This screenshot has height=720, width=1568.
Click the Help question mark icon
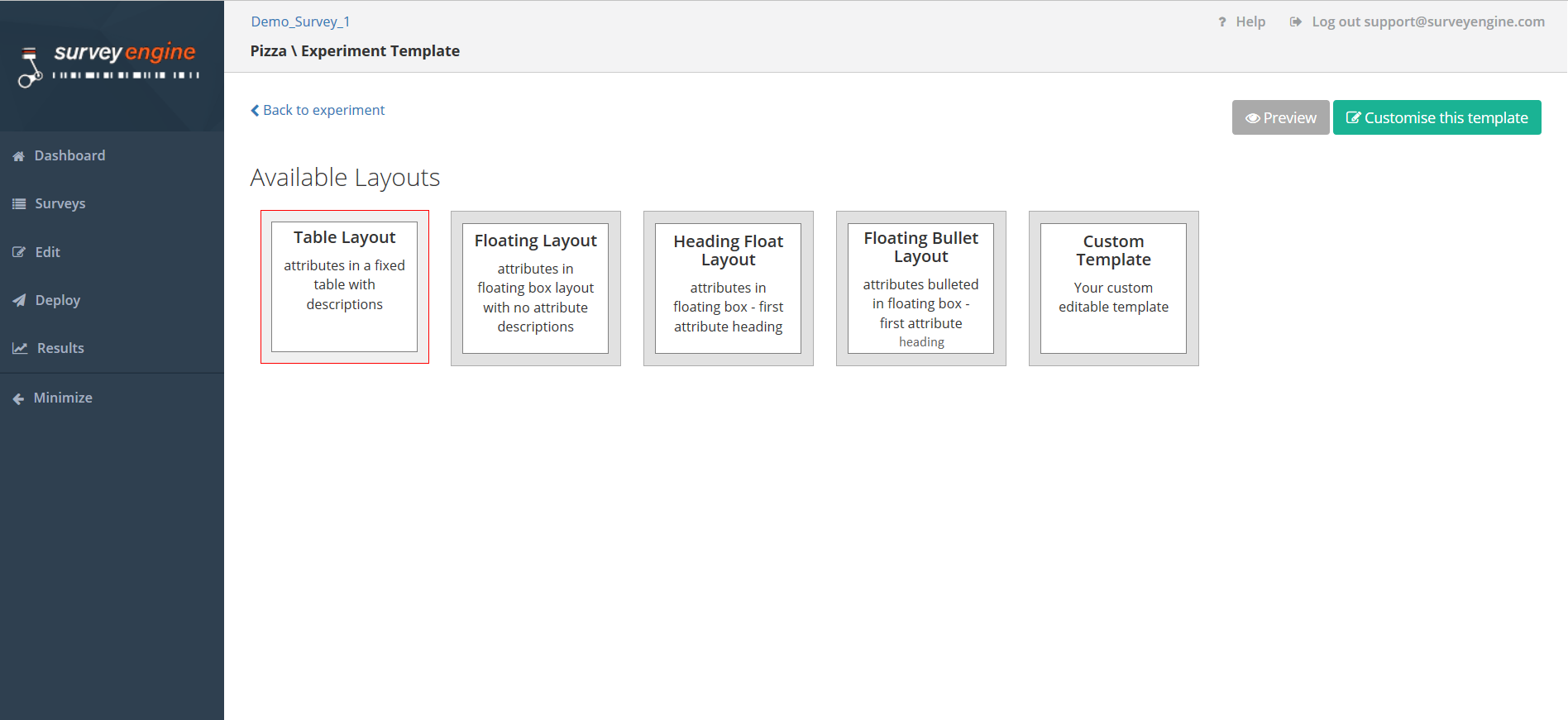coord(1221,22)
